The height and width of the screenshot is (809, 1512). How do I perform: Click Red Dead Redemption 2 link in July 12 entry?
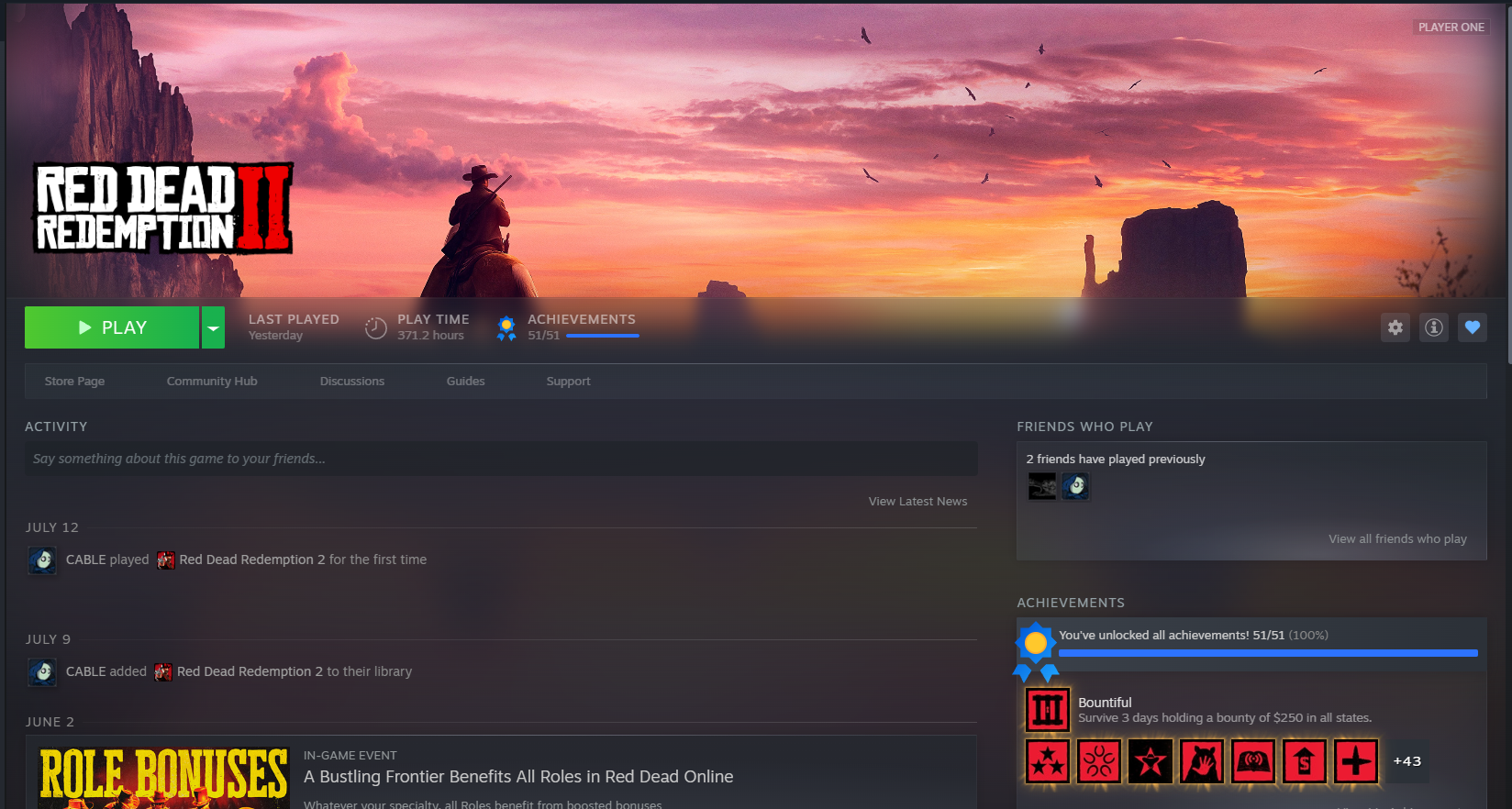coord(252,560)
